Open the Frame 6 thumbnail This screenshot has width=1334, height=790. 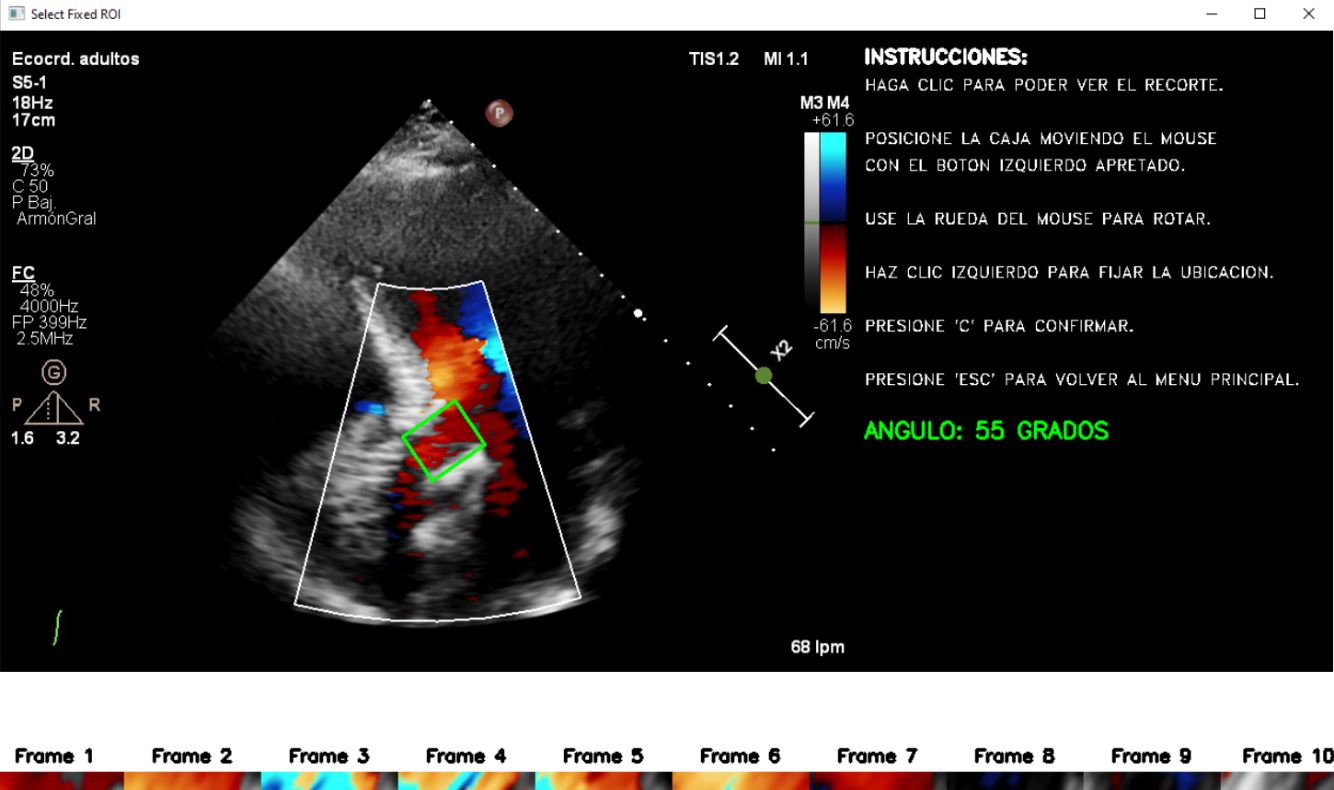740,780
